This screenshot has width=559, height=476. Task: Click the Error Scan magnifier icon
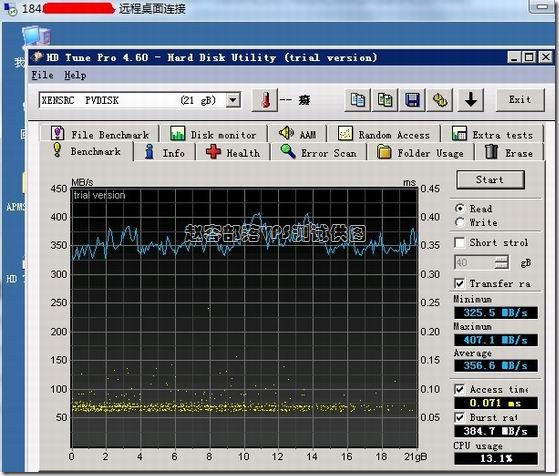coord(288,152)
